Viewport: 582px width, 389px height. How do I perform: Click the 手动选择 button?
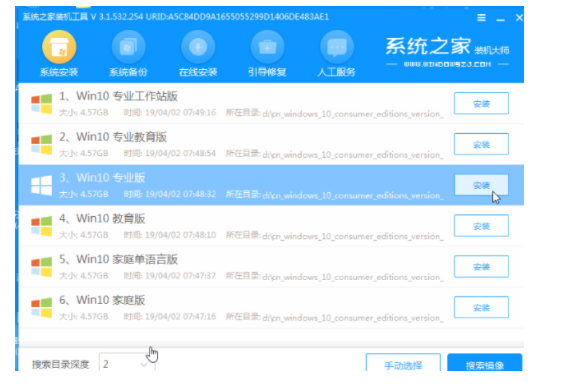click(x=403, y=363)
